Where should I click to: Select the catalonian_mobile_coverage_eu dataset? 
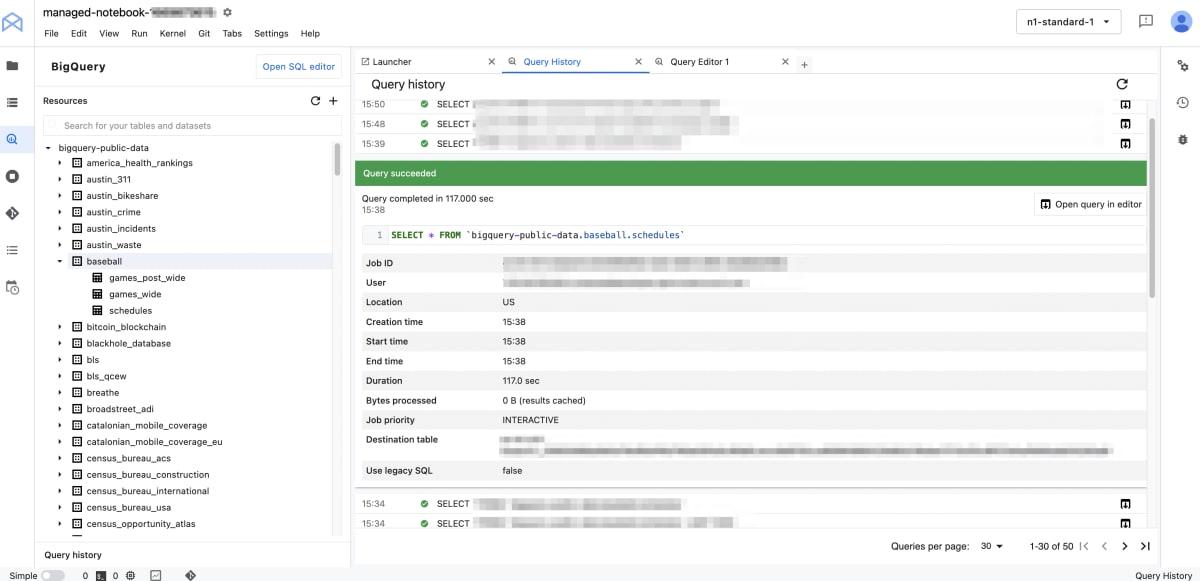[154, 442]
